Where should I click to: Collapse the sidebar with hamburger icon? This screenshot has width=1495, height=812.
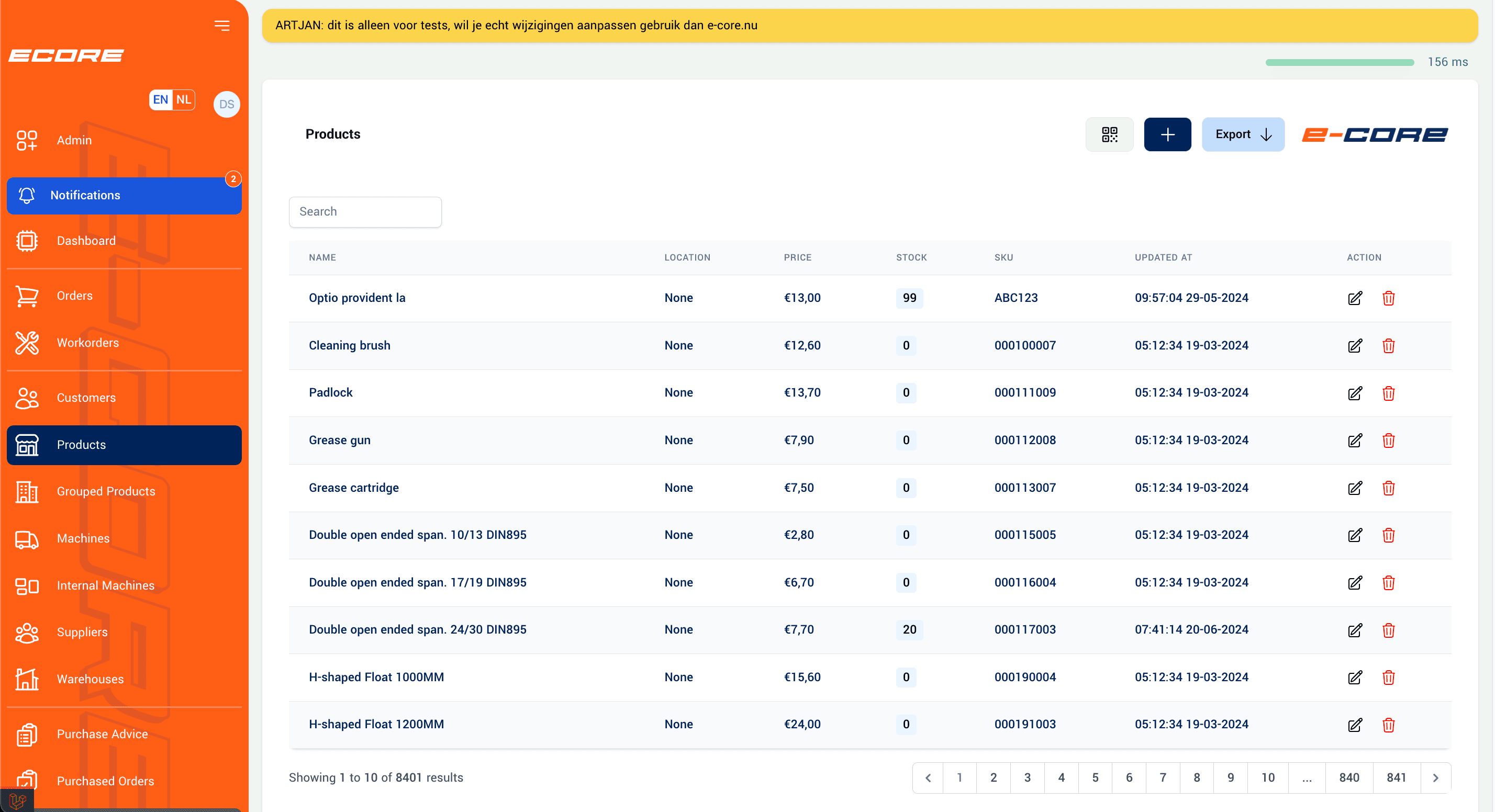(222, 26)
